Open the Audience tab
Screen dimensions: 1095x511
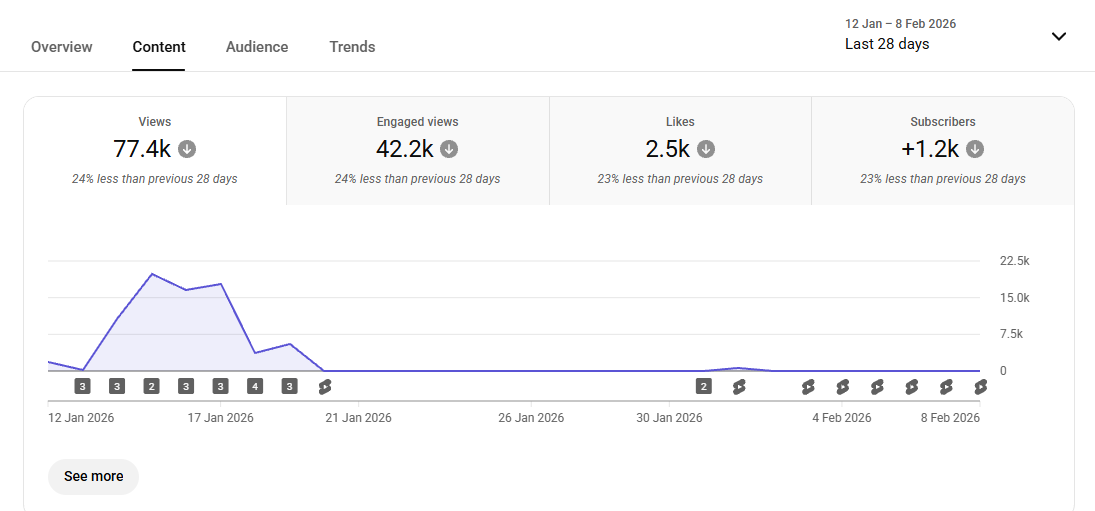pos(257,47)
